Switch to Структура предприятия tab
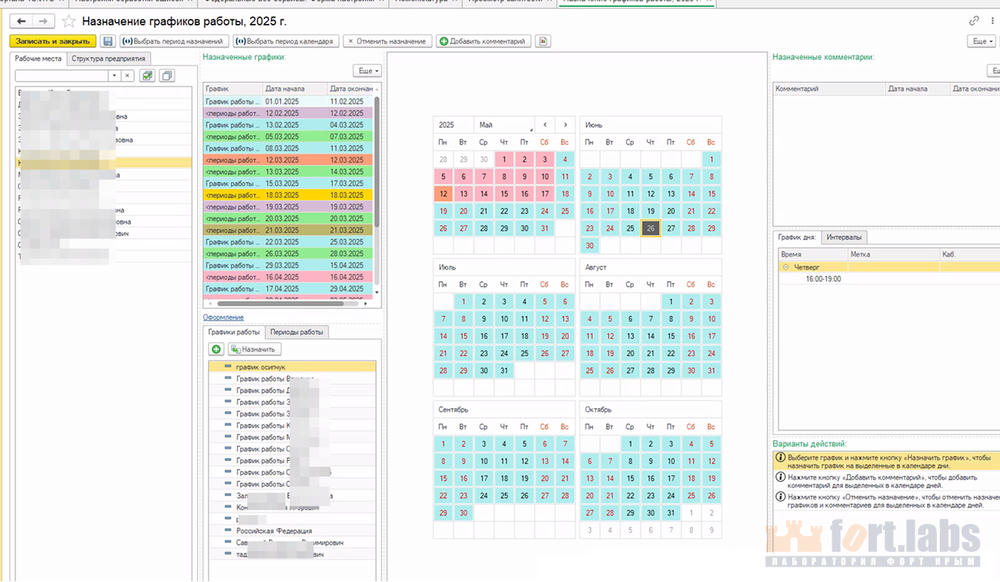This screenshot has width=1000, height=582. coord(107,58)
